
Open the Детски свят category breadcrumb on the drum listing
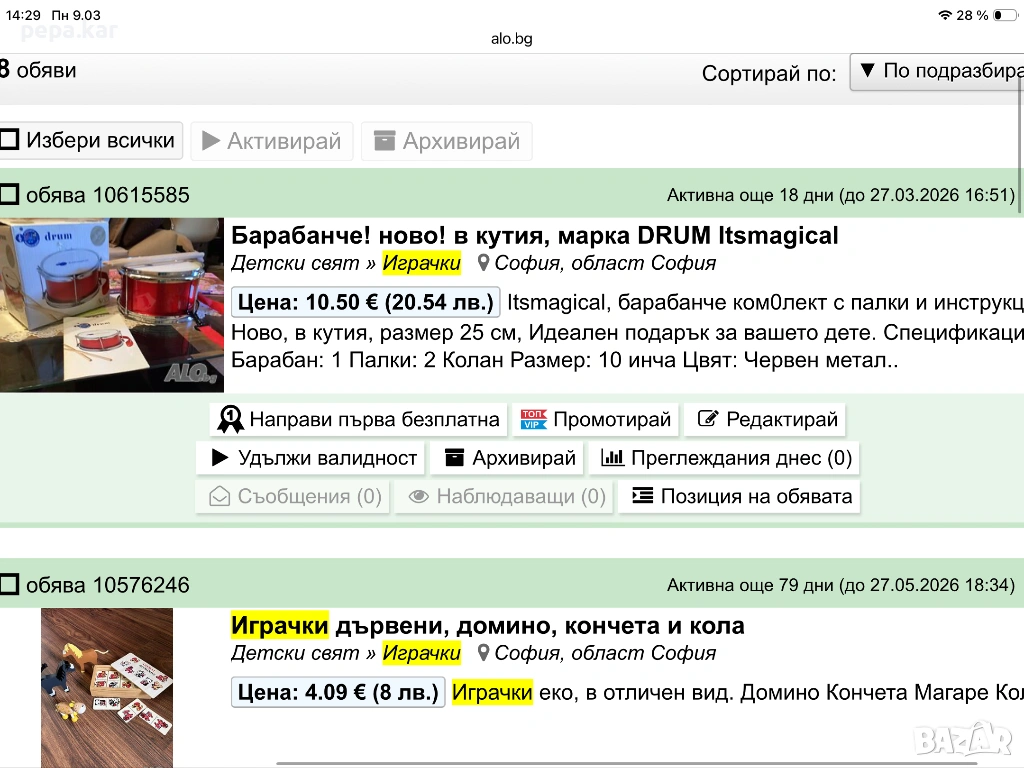coord(297,263)
